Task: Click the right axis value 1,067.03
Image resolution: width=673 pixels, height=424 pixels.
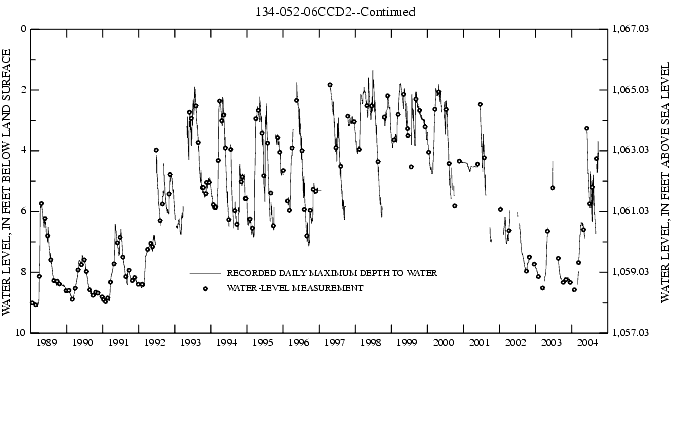Action: tap(630, 29)
